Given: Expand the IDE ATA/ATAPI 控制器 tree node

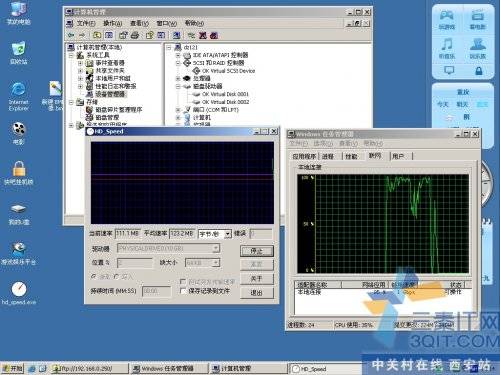Looking at the screenshot, I should [x=178, y=55].
